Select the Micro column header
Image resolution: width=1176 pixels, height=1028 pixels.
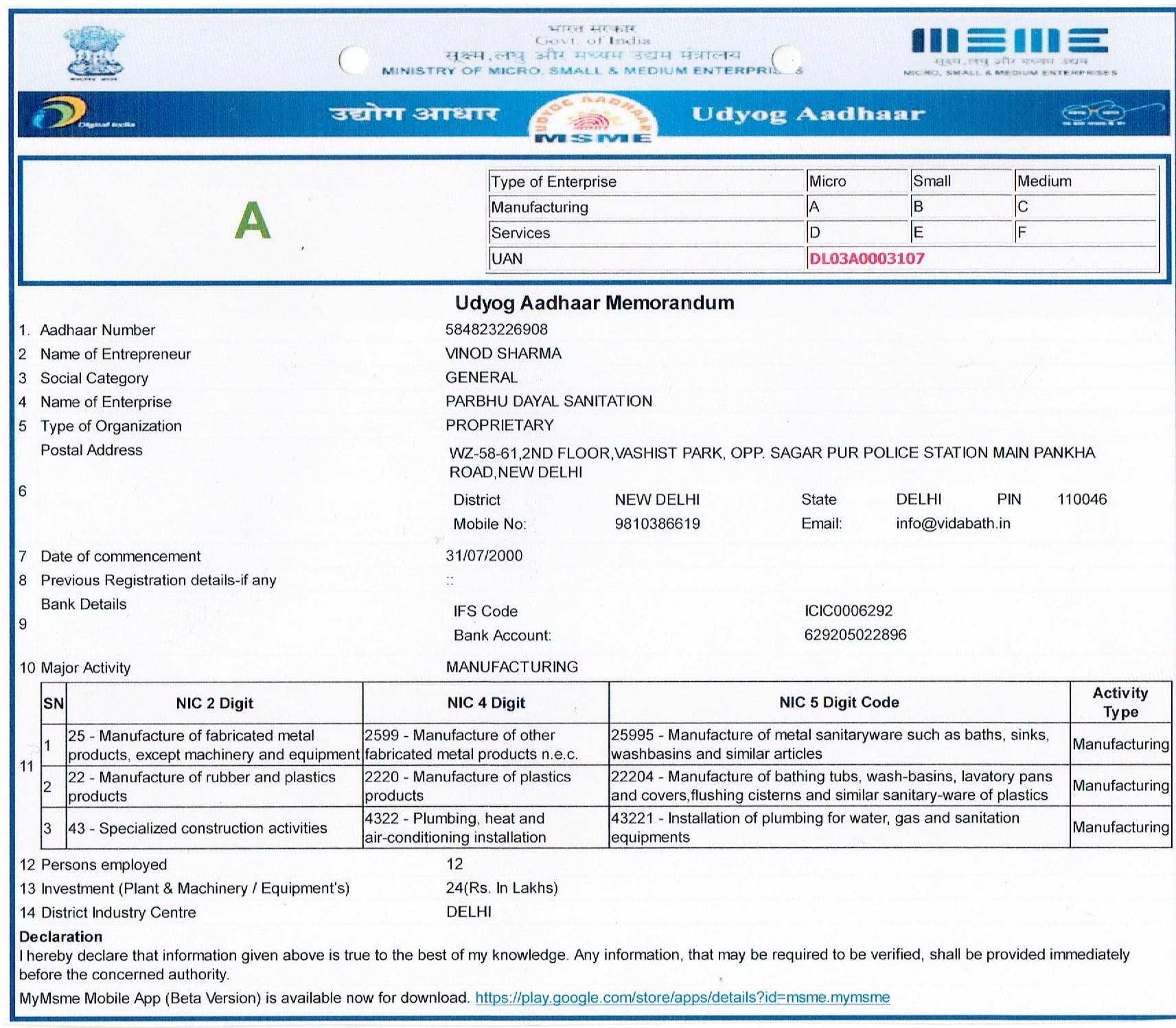pyautogui.click(x=827, y=181)
